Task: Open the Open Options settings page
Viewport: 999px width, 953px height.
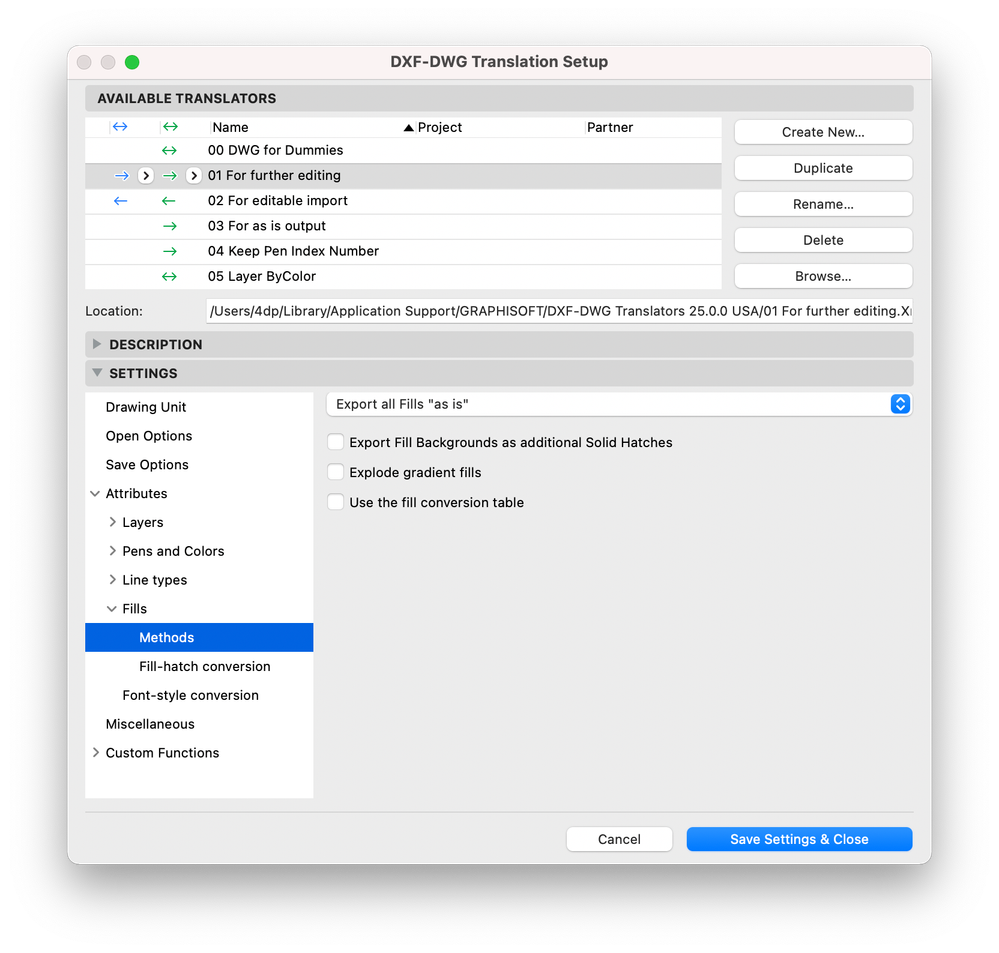Action: click(x=149, y=436)
